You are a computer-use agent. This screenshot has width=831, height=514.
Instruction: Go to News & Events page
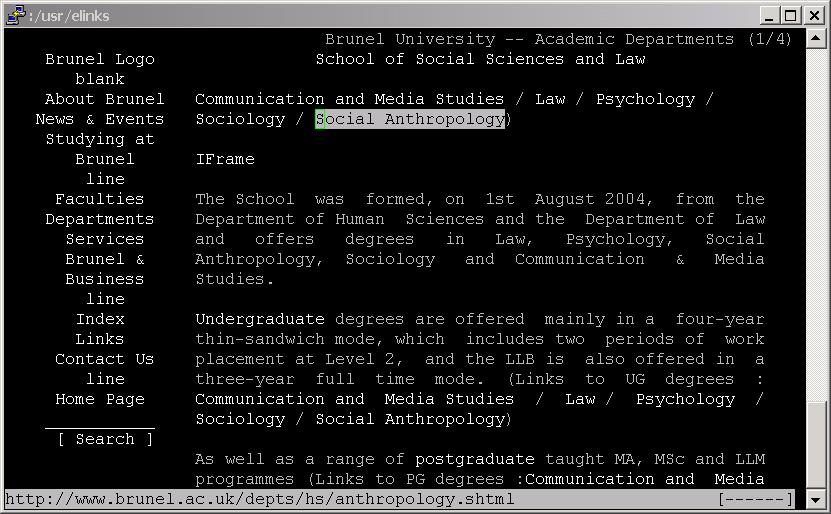(x=99, y=119)
